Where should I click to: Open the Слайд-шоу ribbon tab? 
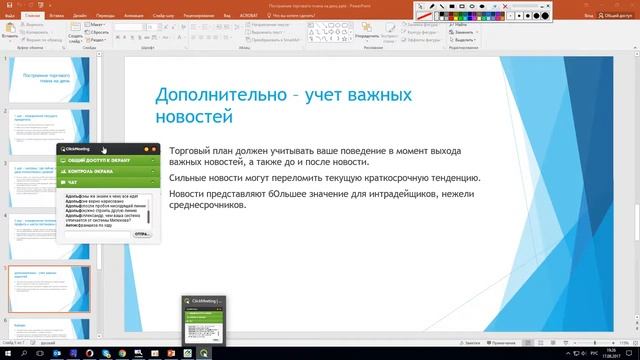coord(163,16)
